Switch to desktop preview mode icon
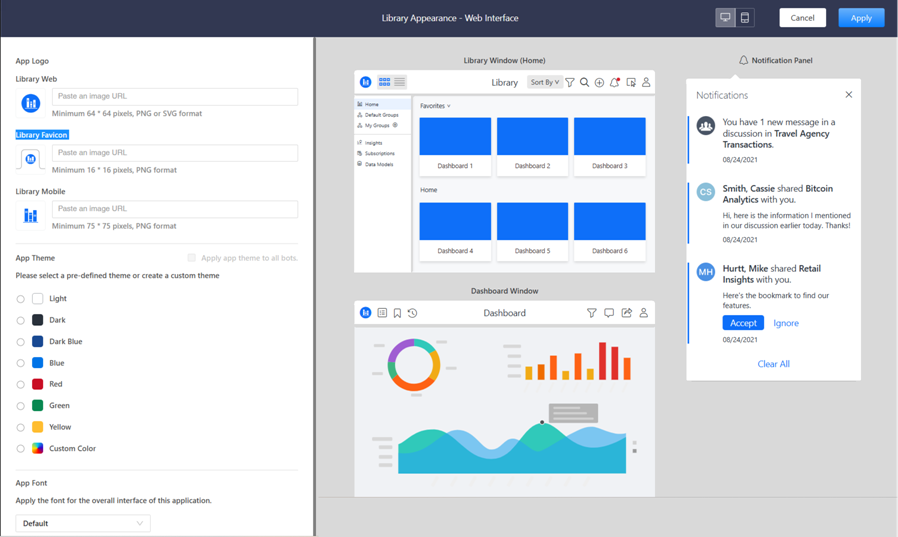 [726, 18]
